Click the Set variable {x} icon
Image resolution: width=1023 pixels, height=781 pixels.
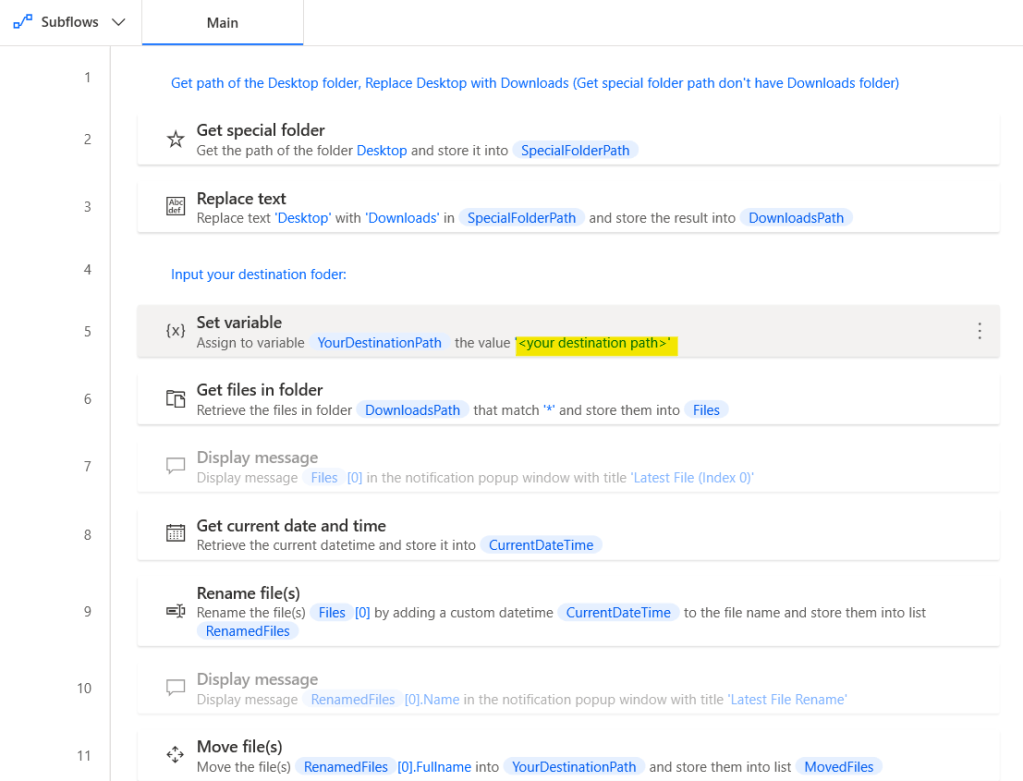point(175,331)
